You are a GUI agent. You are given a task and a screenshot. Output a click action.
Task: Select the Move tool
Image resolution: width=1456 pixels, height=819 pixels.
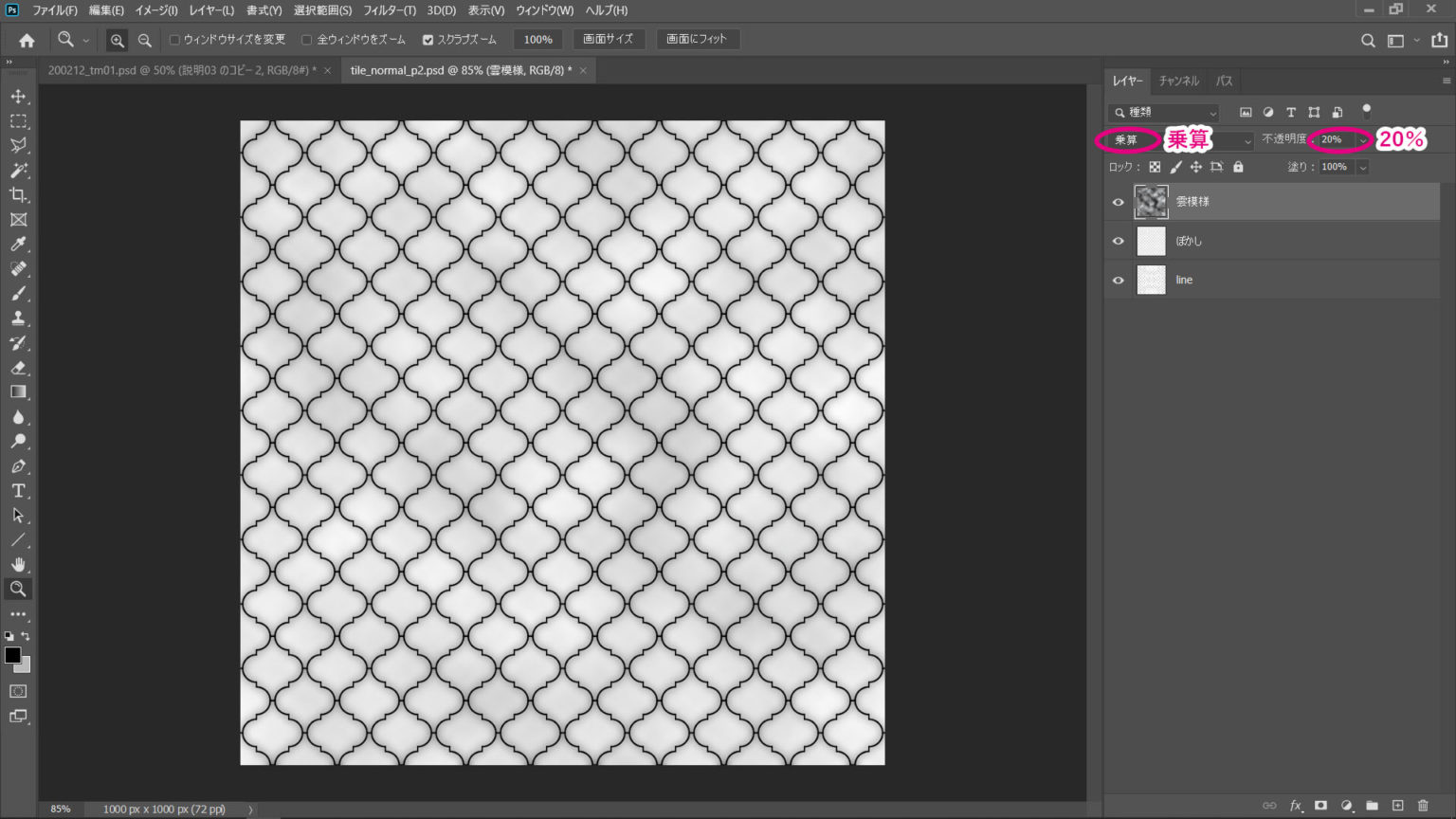(x=17, y=96)
